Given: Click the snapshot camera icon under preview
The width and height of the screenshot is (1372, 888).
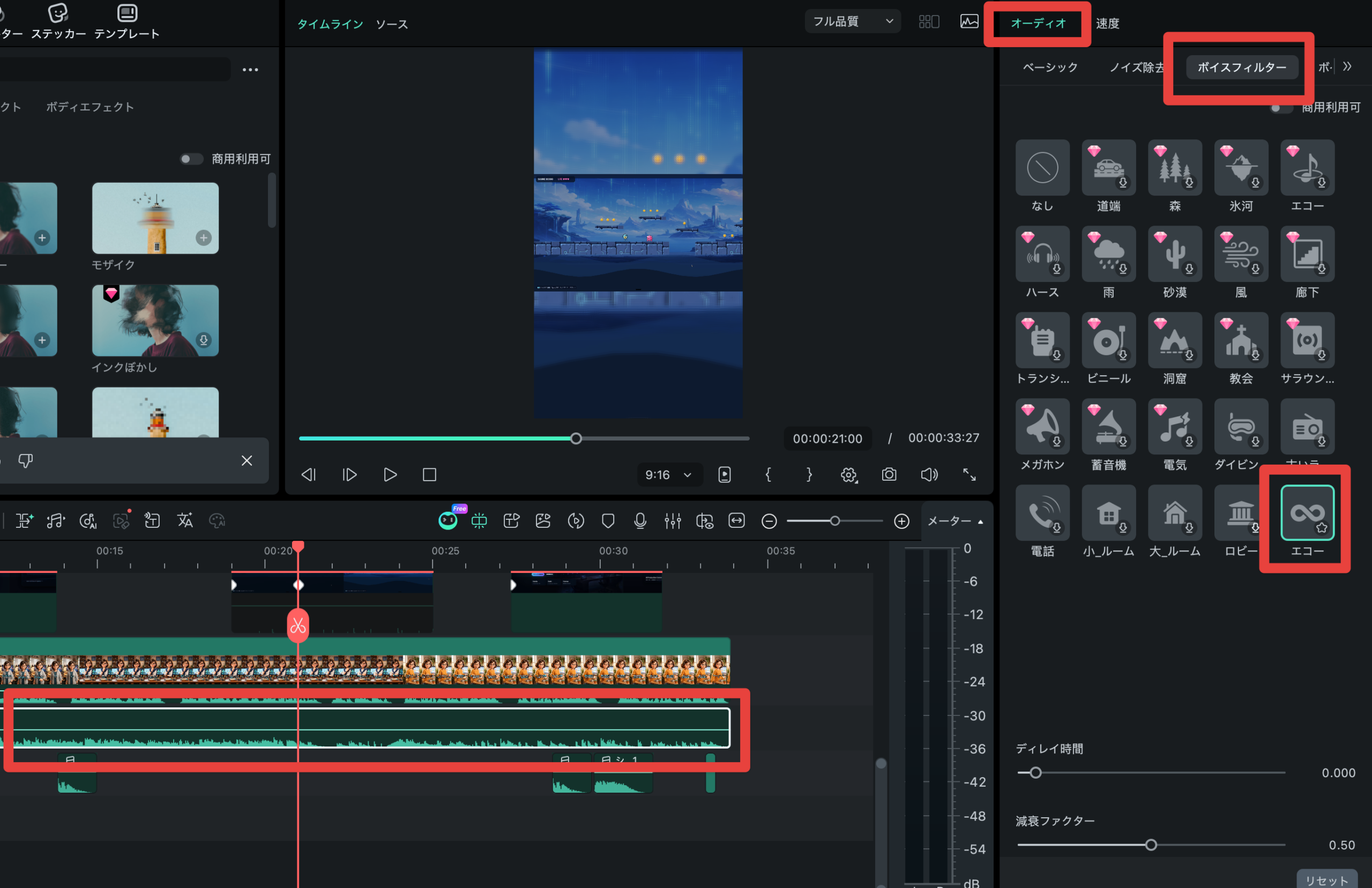Looking at the screenshot, I should pyautogui.click(x=889, y=474).
